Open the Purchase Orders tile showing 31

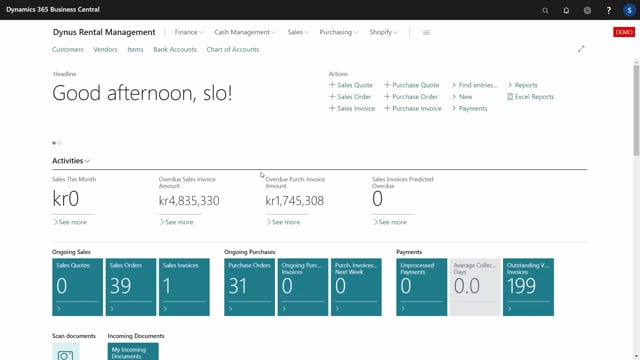point(249,287)
